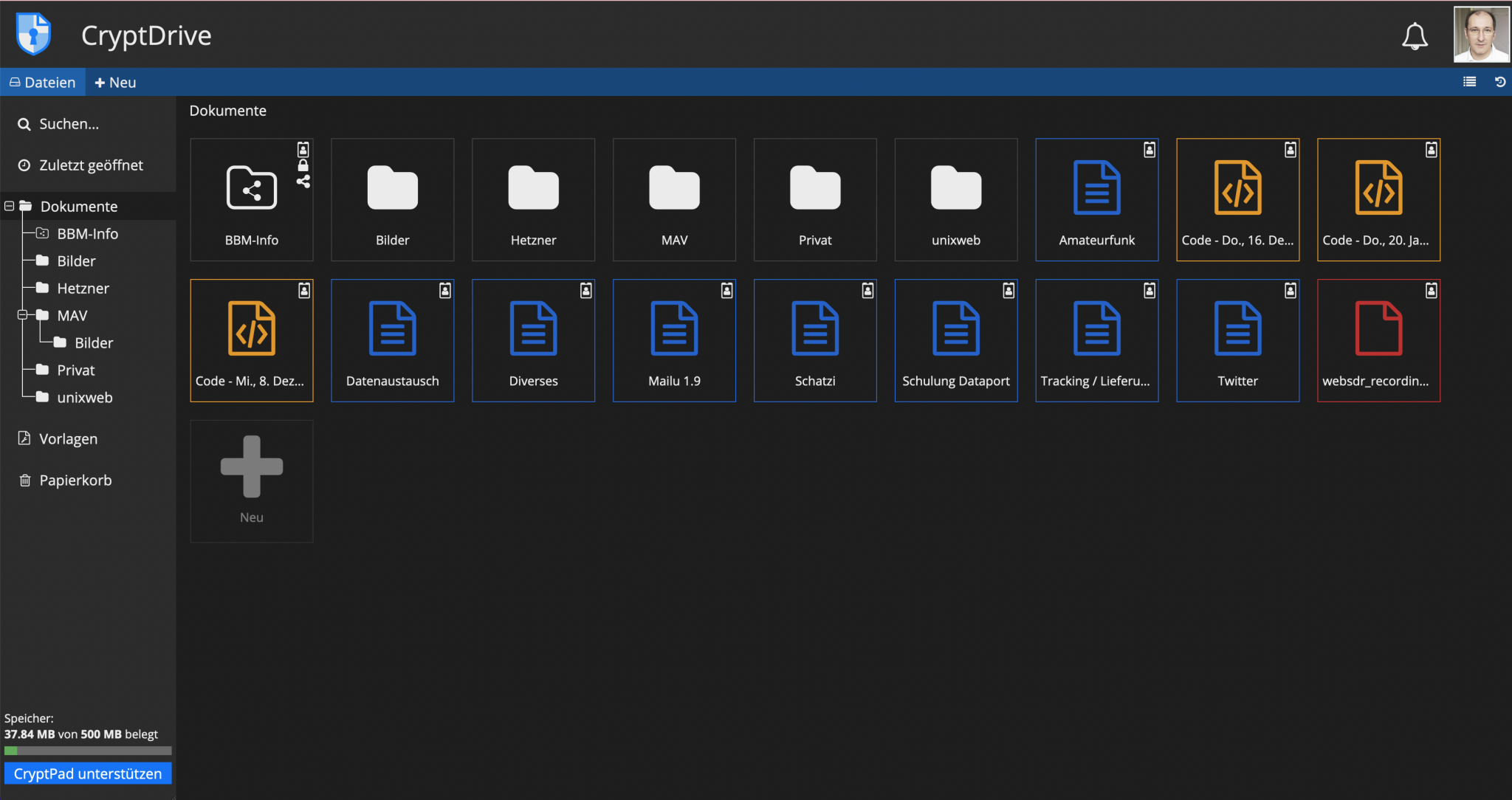Open the Datenaustausch document
This screenshot has width=1512, height=800.
point(393,341)
